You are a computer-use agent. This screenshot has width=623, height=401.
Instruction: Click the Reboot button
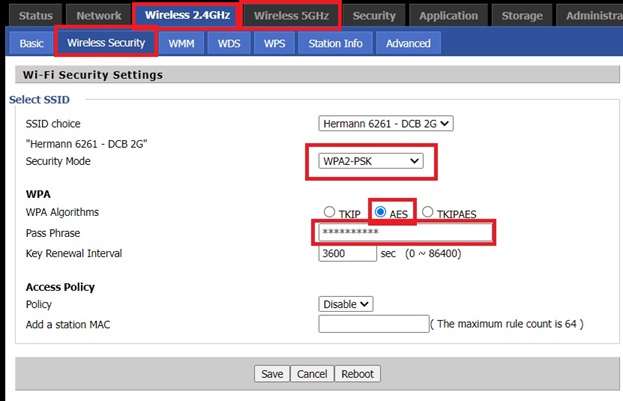point(357,374)
